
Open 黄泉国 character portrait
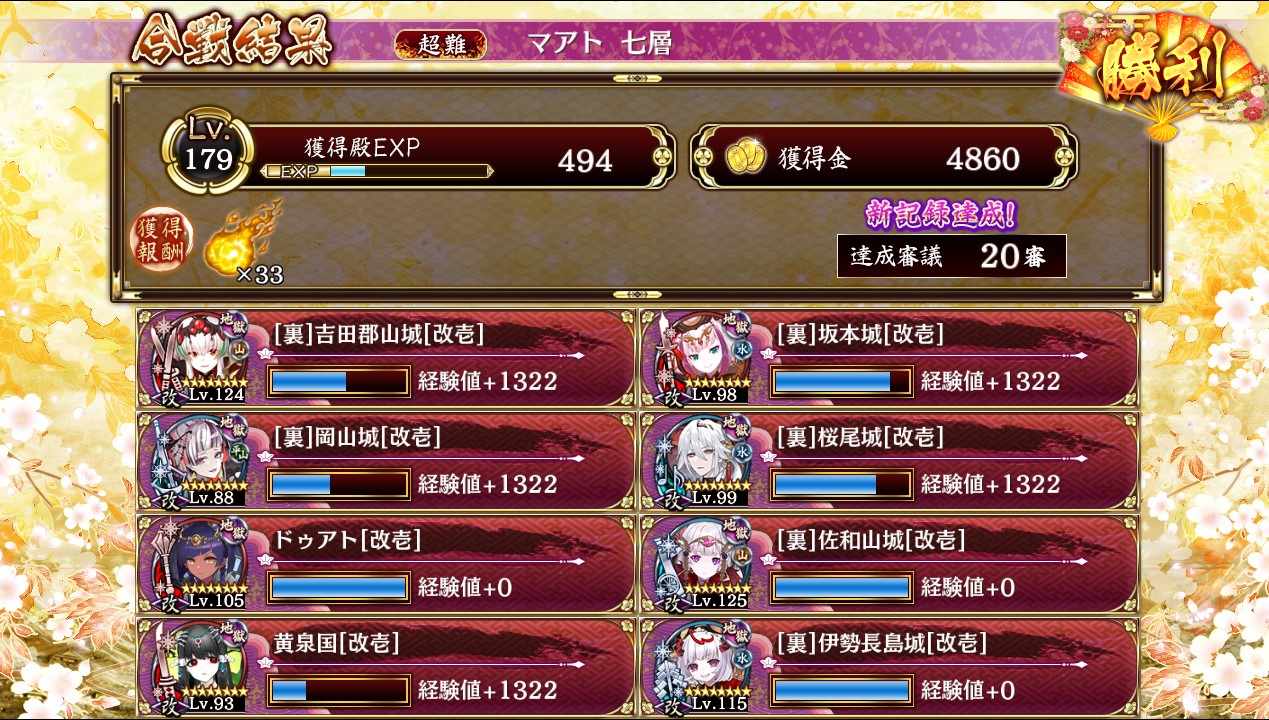coord(199,666)
